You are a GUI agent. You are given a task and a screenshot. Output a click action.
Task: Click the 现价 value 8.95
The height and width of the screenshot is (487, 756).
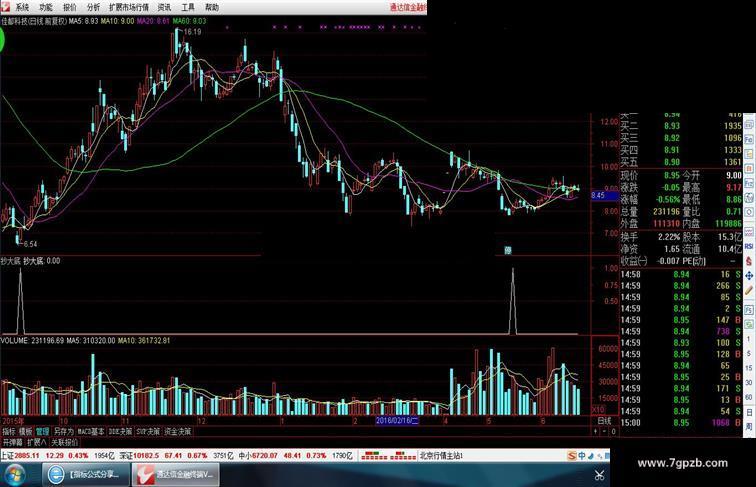(672, 176)
